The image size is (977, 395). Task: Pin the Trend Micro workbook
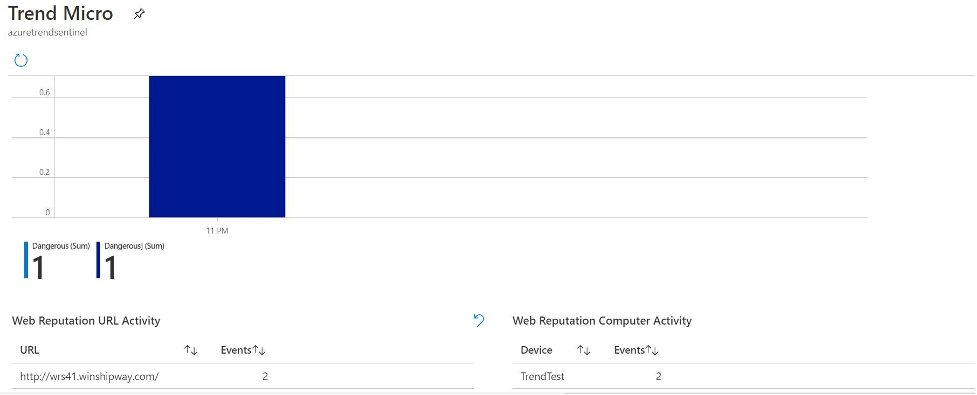click(139, 14)
